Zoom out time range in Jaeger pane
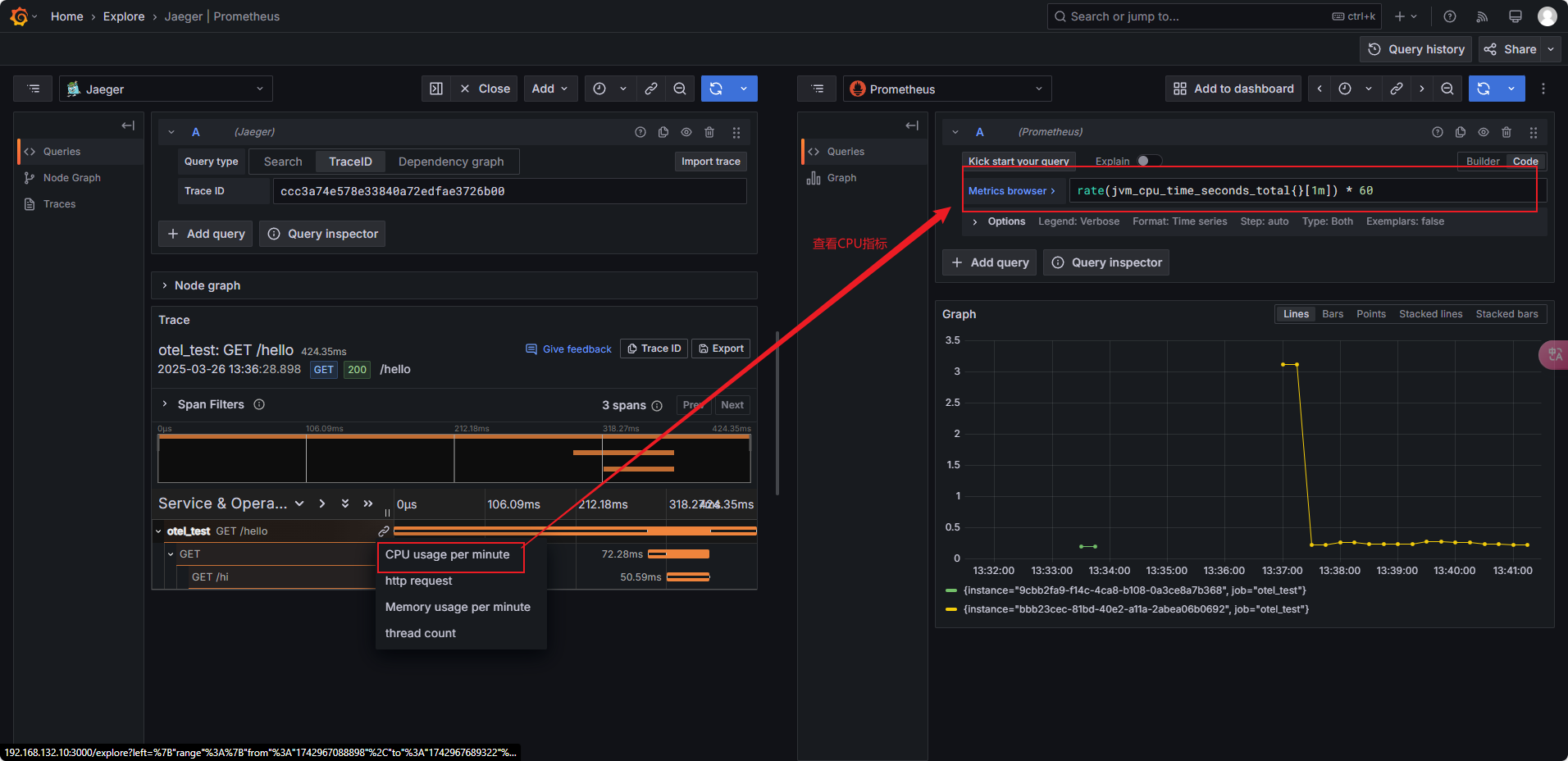 (680, 89)
